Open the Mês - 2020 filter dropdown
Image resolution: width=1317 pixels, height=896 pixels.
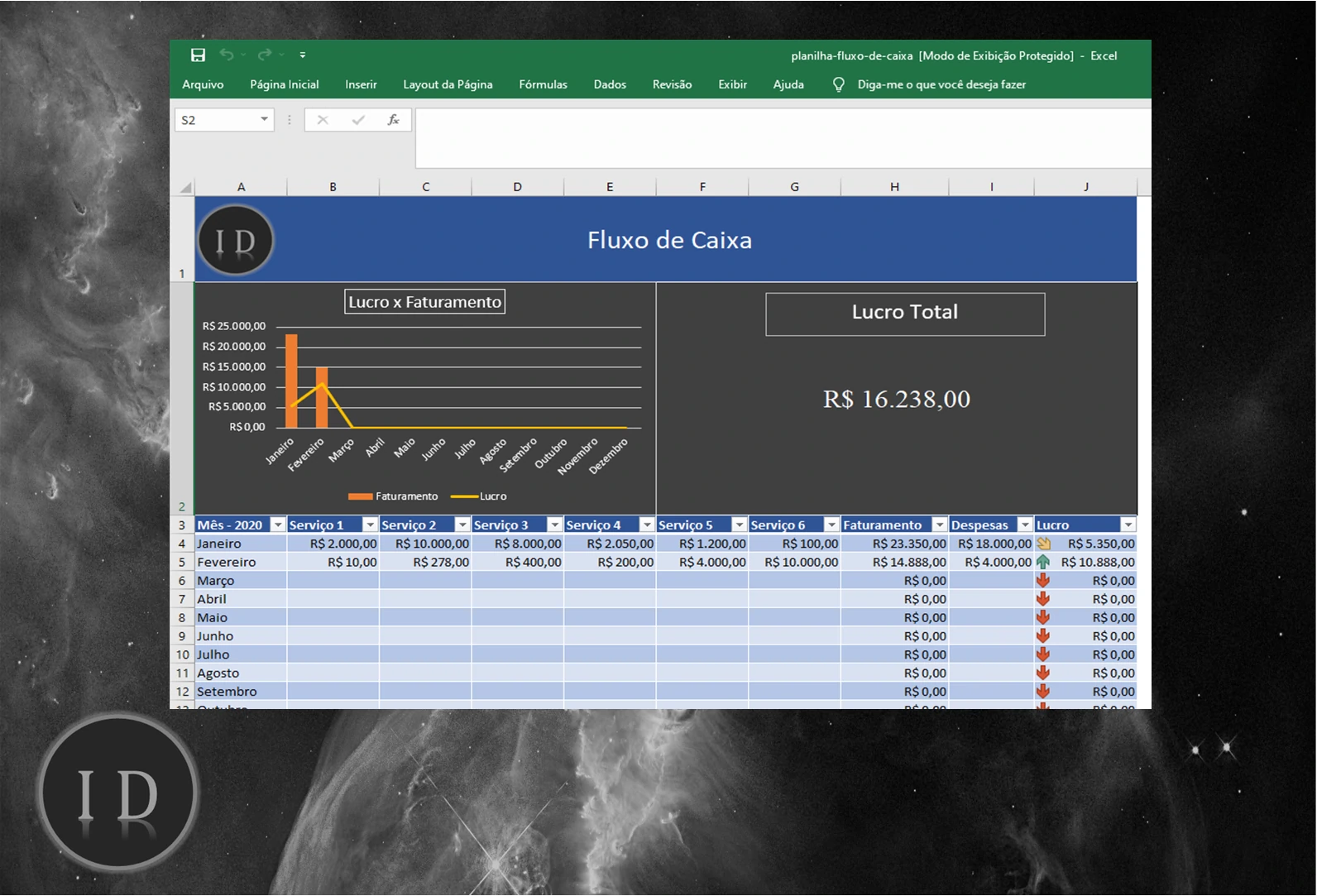pyautogui.click(x=278, y=525)
